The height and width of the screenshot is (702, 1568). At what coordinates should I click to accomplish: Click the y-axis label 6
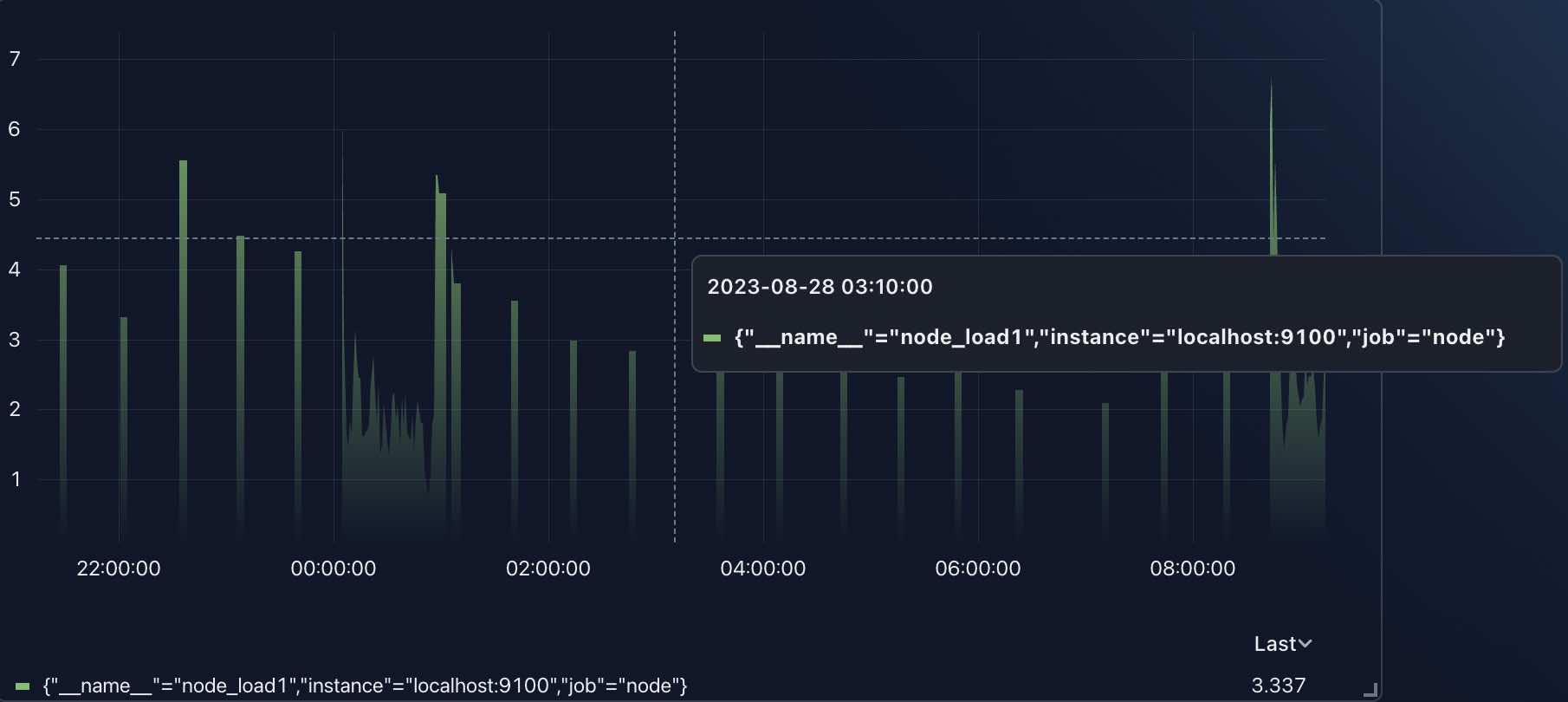point(15,129)
